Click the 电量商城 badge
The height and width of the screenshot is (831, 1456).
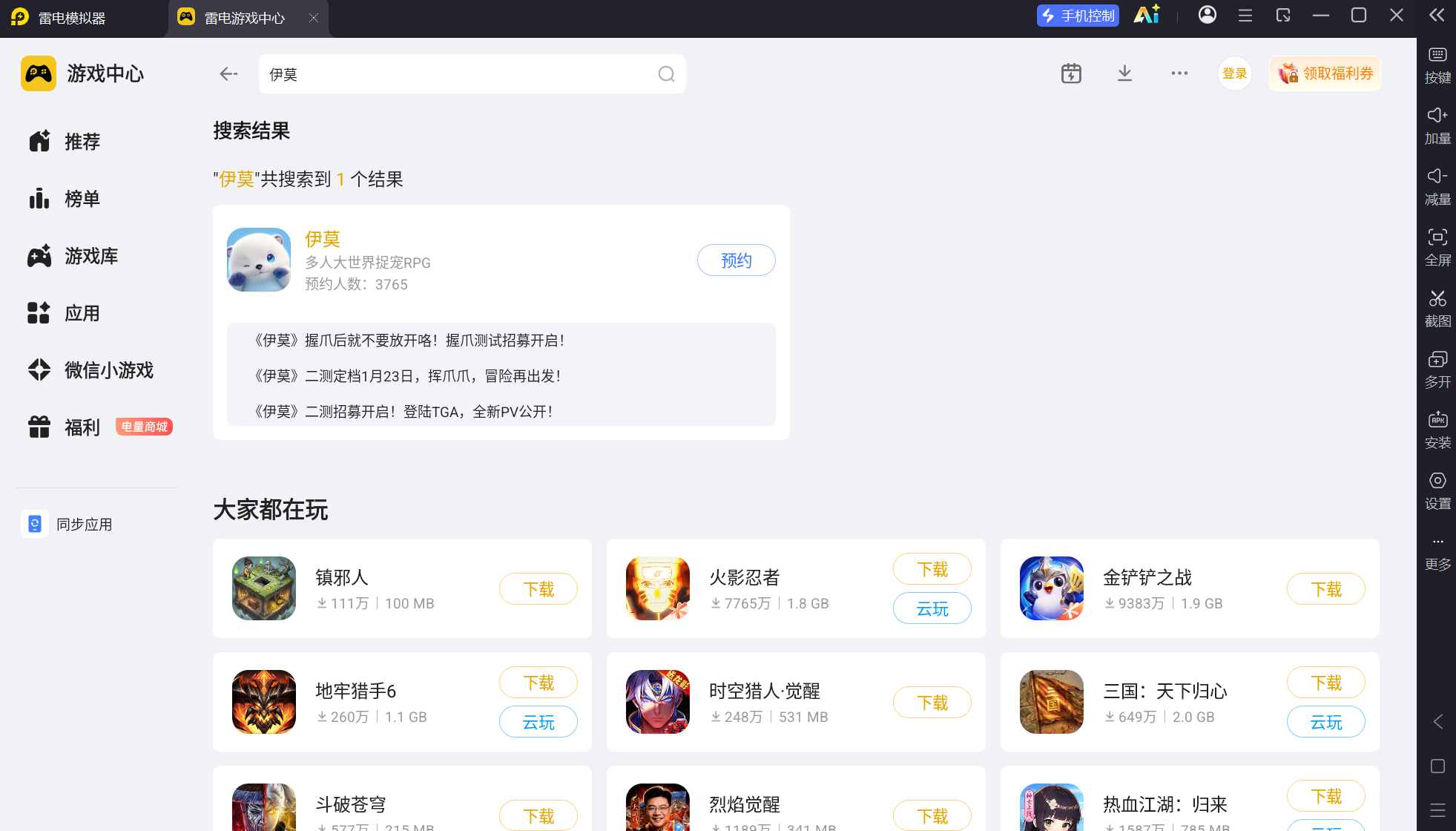[x=145, y=427]
